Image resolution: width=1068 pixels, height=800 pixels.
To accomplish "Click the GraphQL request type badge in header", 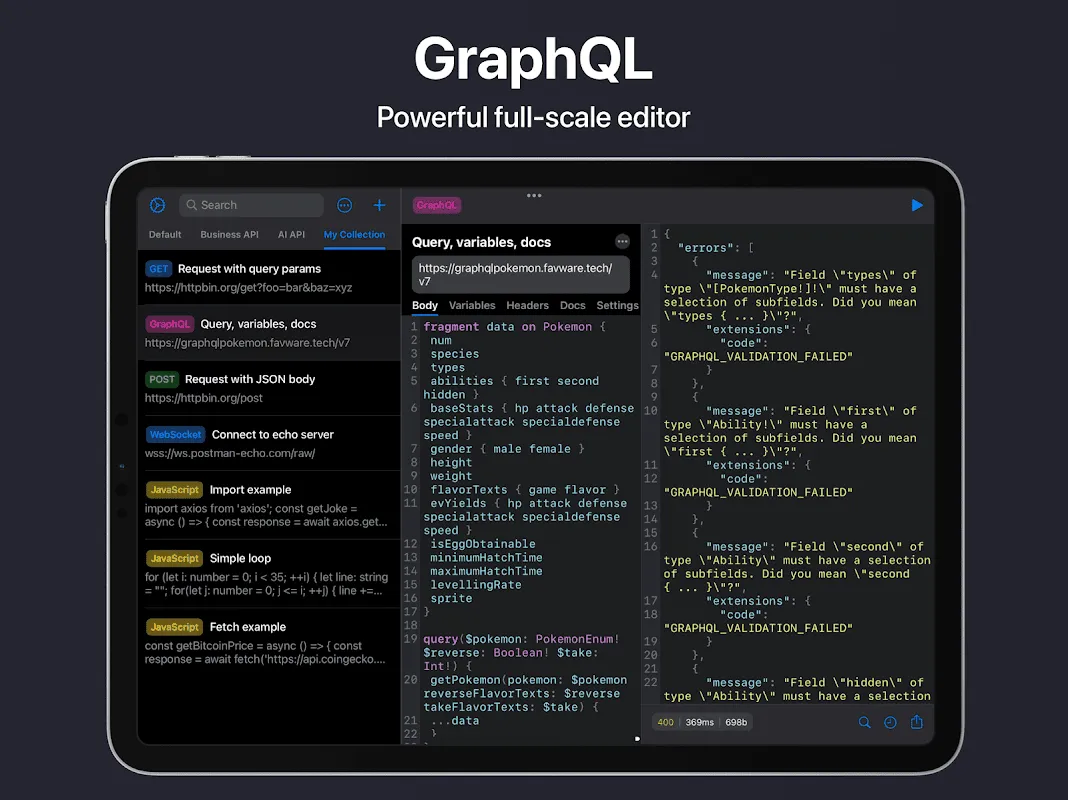I will point(437,205).
